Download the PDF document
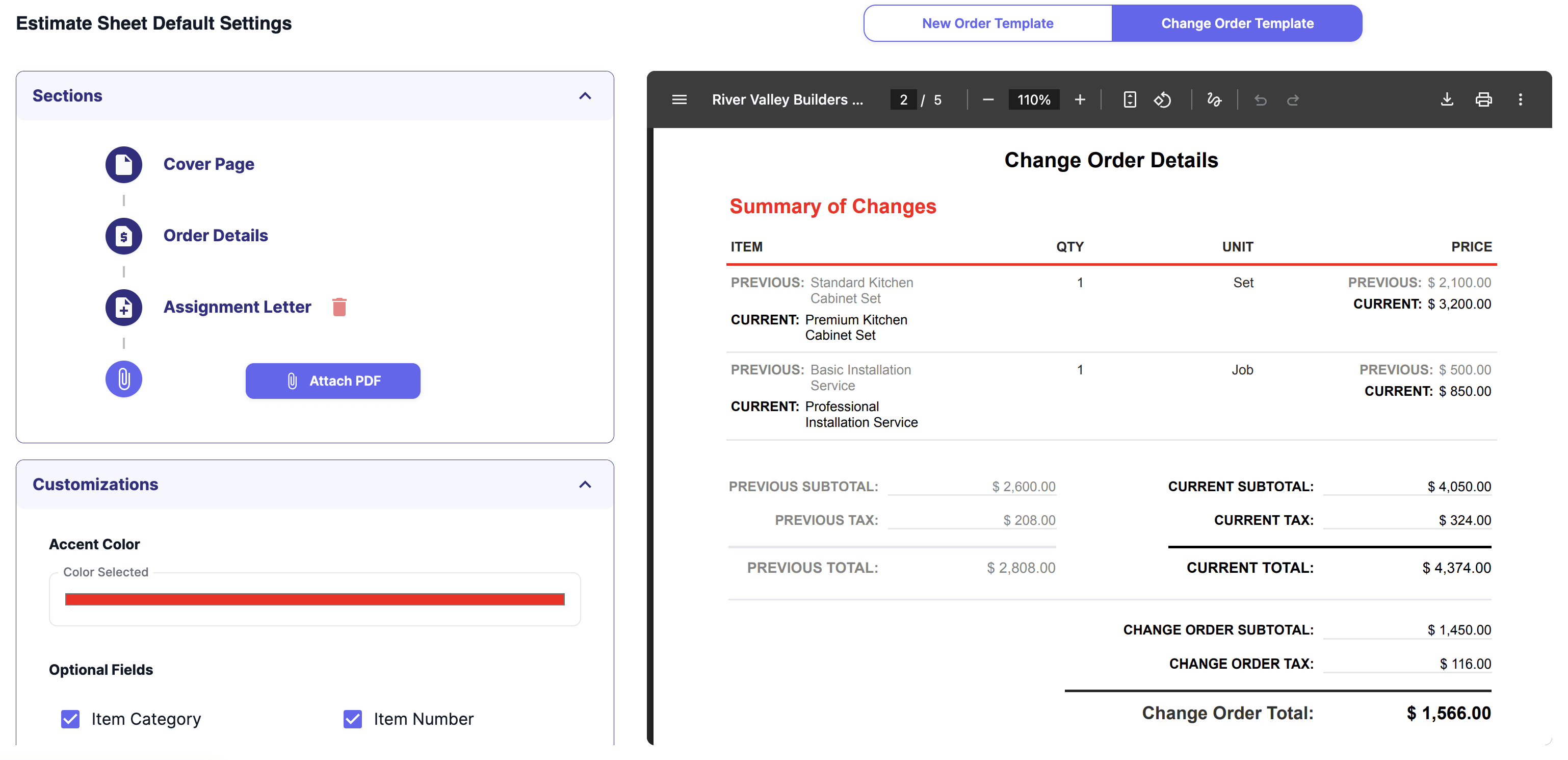Image resolution: width=1568 pixels, height=760 pixels. (1447, 99)
